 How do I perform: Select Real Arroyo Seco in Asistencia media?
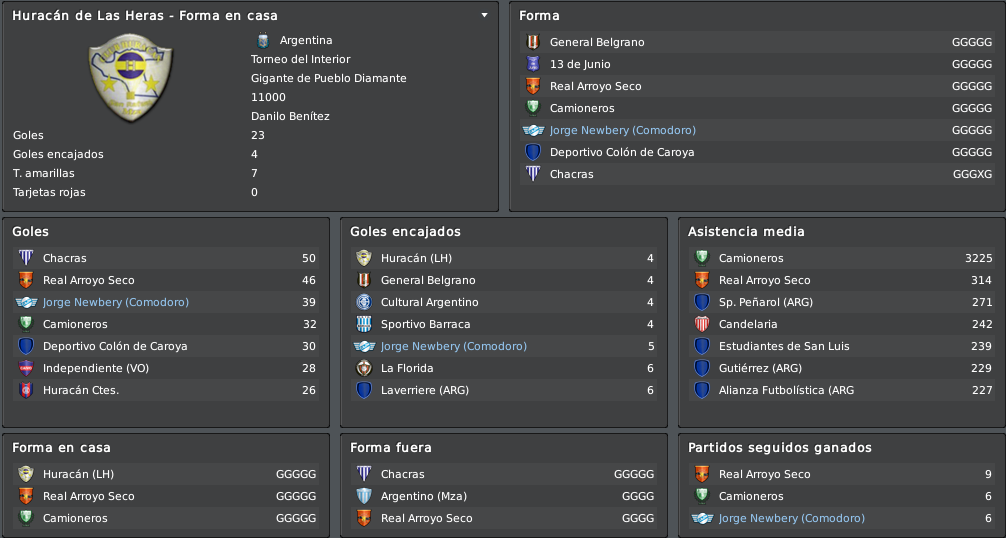[842, 280]
